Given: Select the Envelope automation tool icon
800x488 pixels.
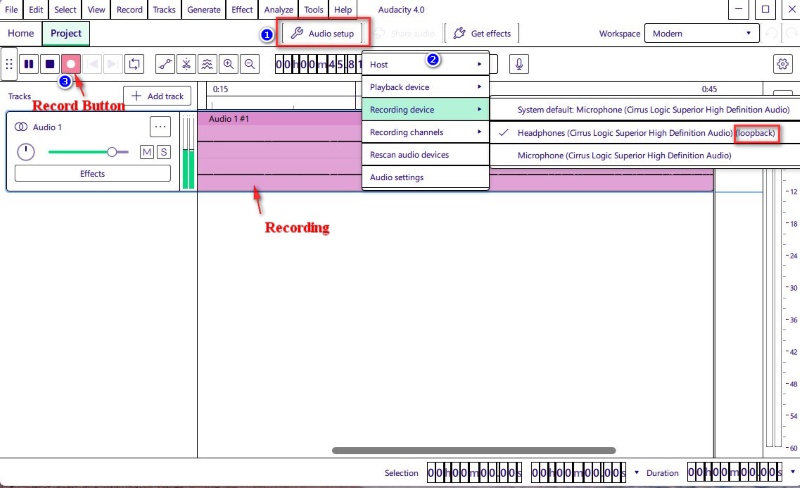Looking at the screenshot, I should pos(165,64).
